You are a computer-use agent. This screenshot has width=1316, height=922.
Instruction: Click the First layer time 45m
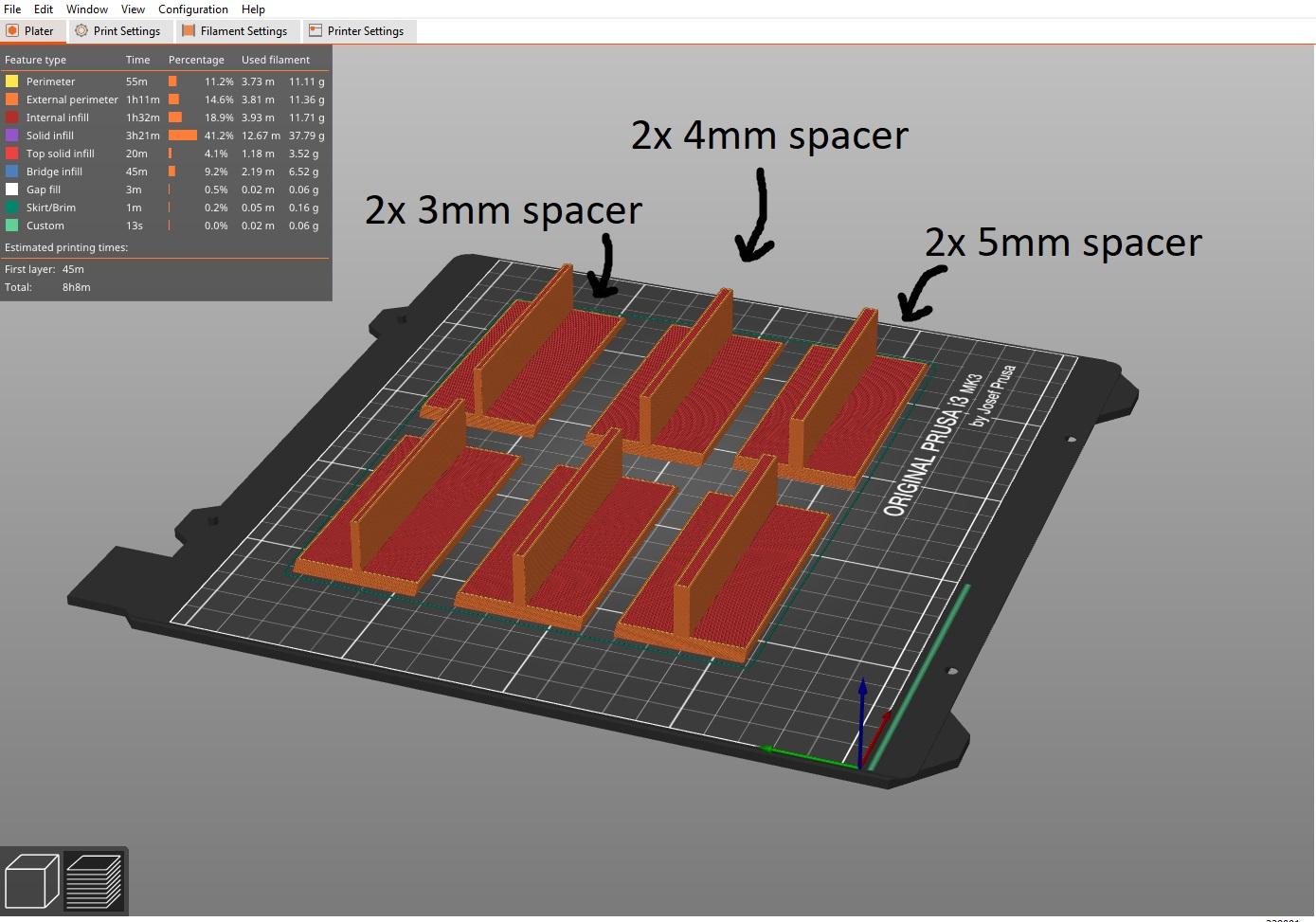[x=73, y=269]
